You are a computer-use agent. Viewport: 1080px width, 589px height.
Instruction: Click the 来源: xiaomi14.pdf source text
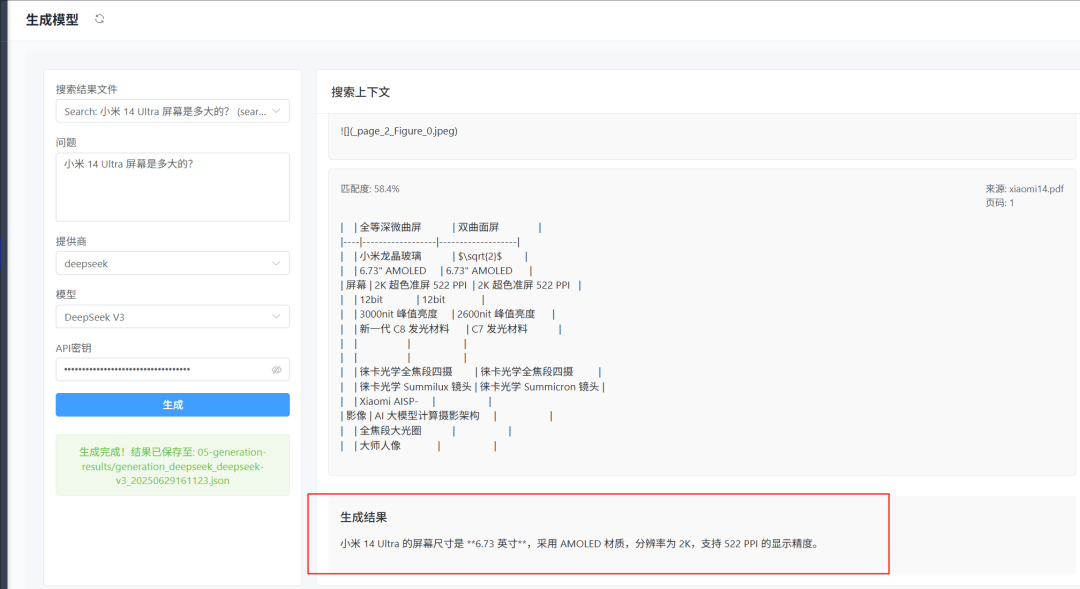(1024, 189)
